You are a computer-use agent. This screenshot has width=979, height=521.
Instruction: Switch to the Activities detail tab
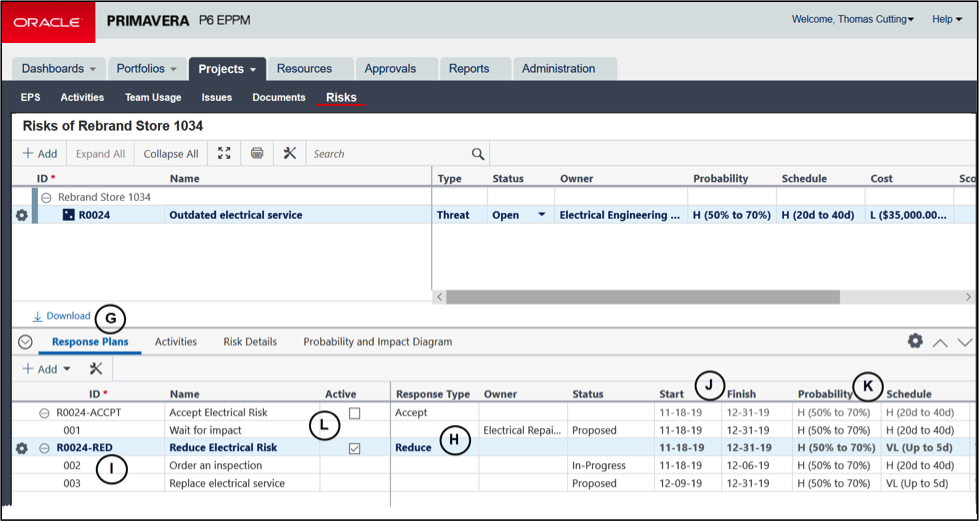pos(175,342)
